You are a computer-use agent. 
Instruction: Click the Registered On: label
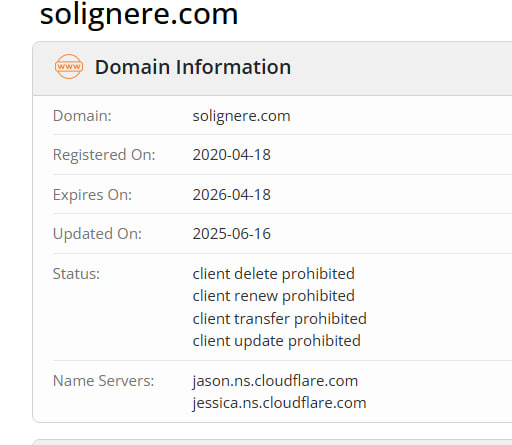pyautogui.click(x=104, y=155)
